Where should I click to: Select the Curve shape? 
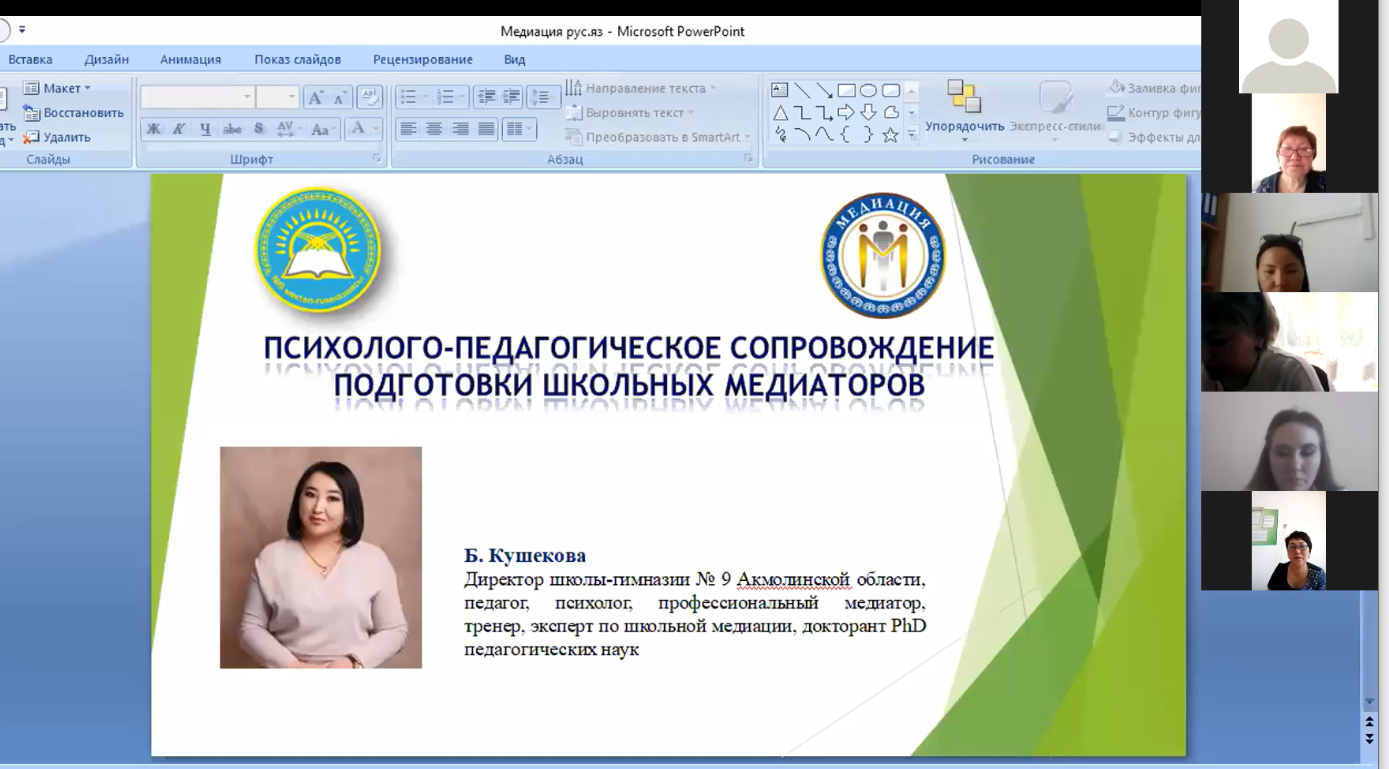[x=824, y=134]
